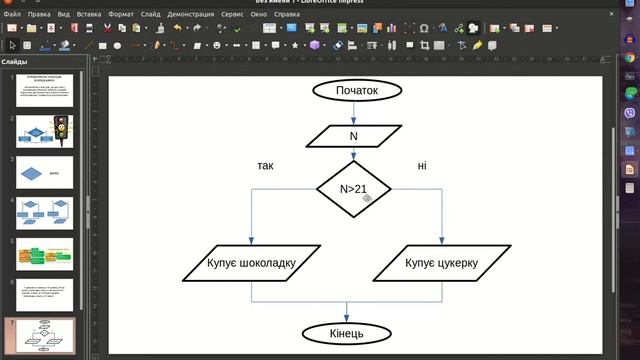This screenshot has width=640, height=360.
Task: Select the Купує шоколадку parallelogram
Action: [x=251, y=263]
